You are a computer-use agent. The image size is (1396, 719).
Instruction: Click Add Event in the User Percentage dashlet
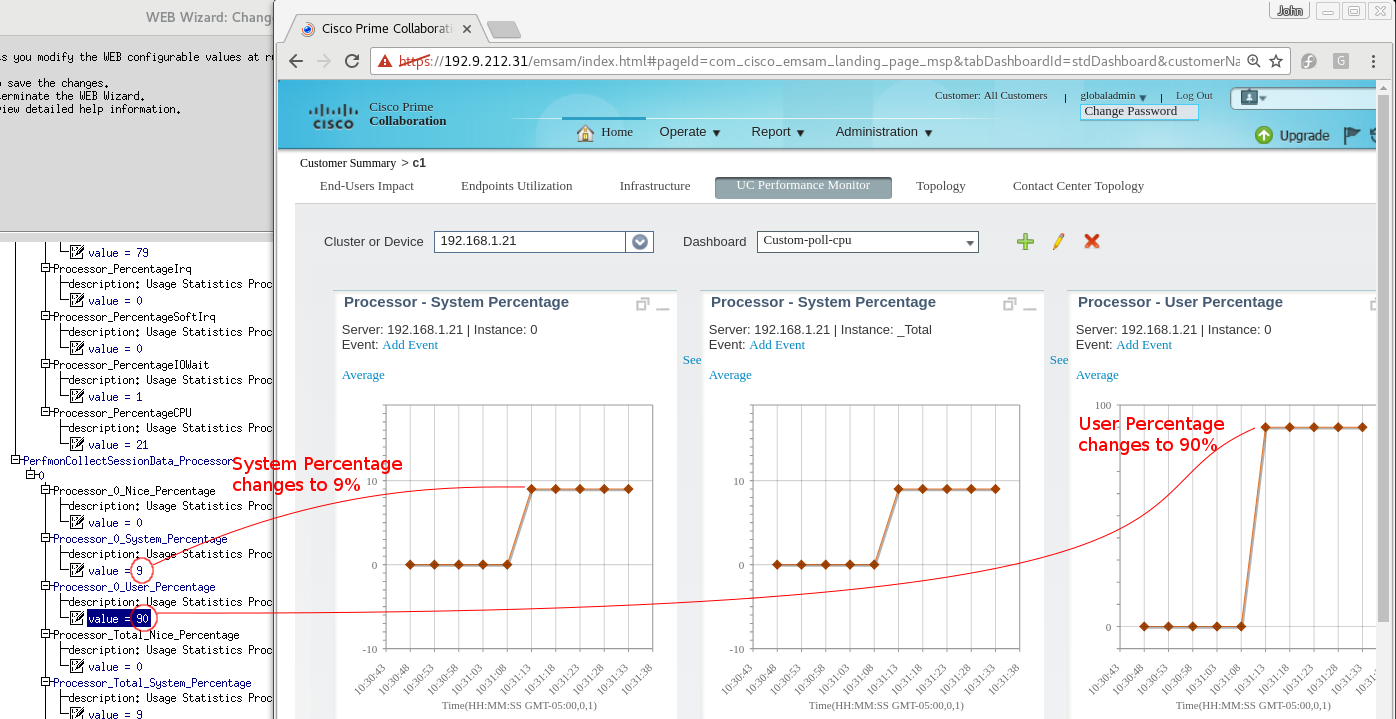1144,345
